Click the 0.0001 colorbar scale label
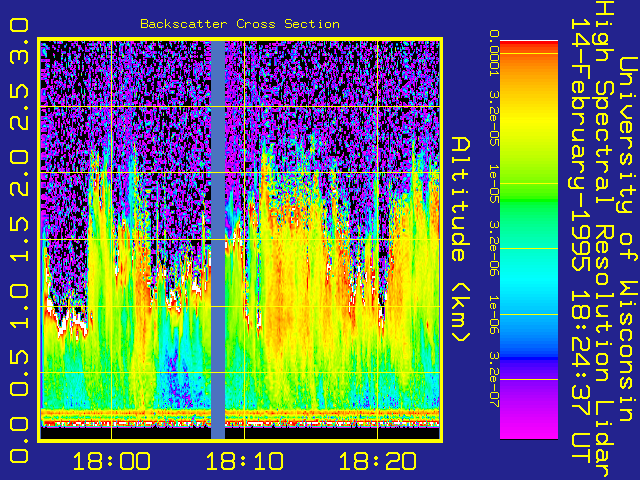 (494, 53)
